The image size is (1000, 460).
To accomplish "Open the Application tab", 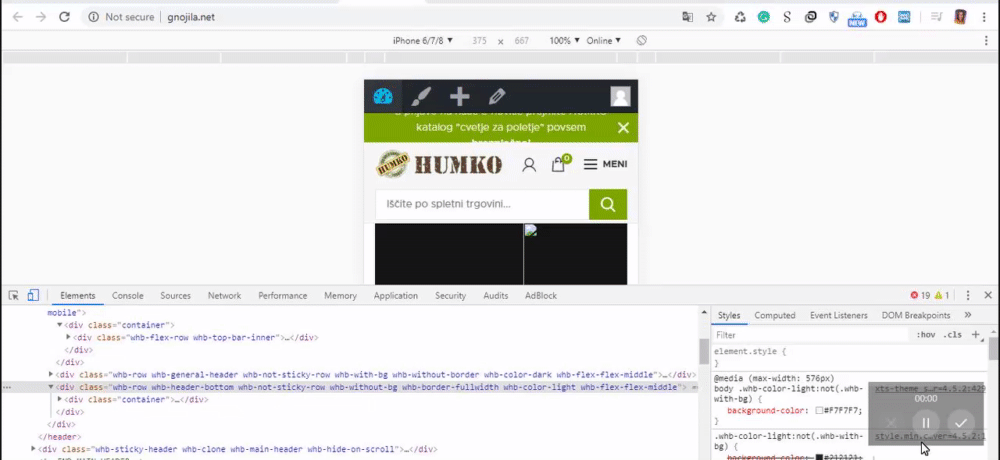I will point(396,296).
